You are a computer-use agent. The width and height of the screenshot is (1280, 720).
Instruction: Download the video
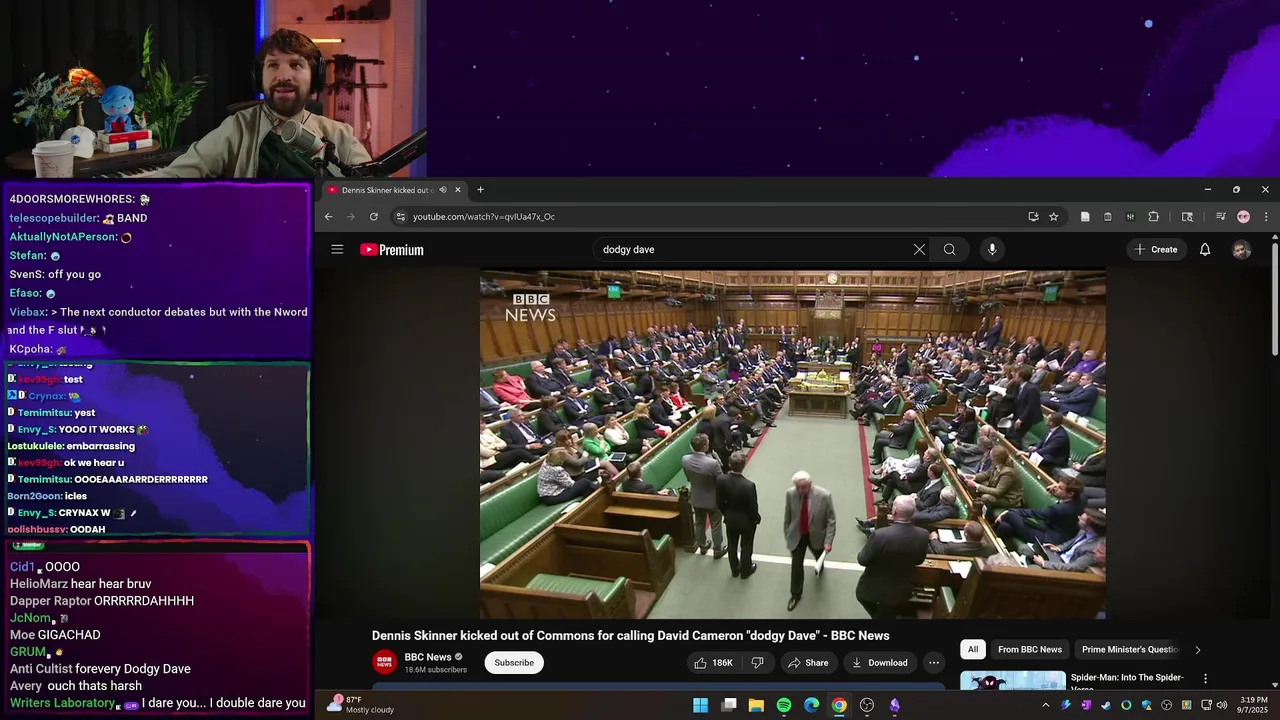pos(880,663)
